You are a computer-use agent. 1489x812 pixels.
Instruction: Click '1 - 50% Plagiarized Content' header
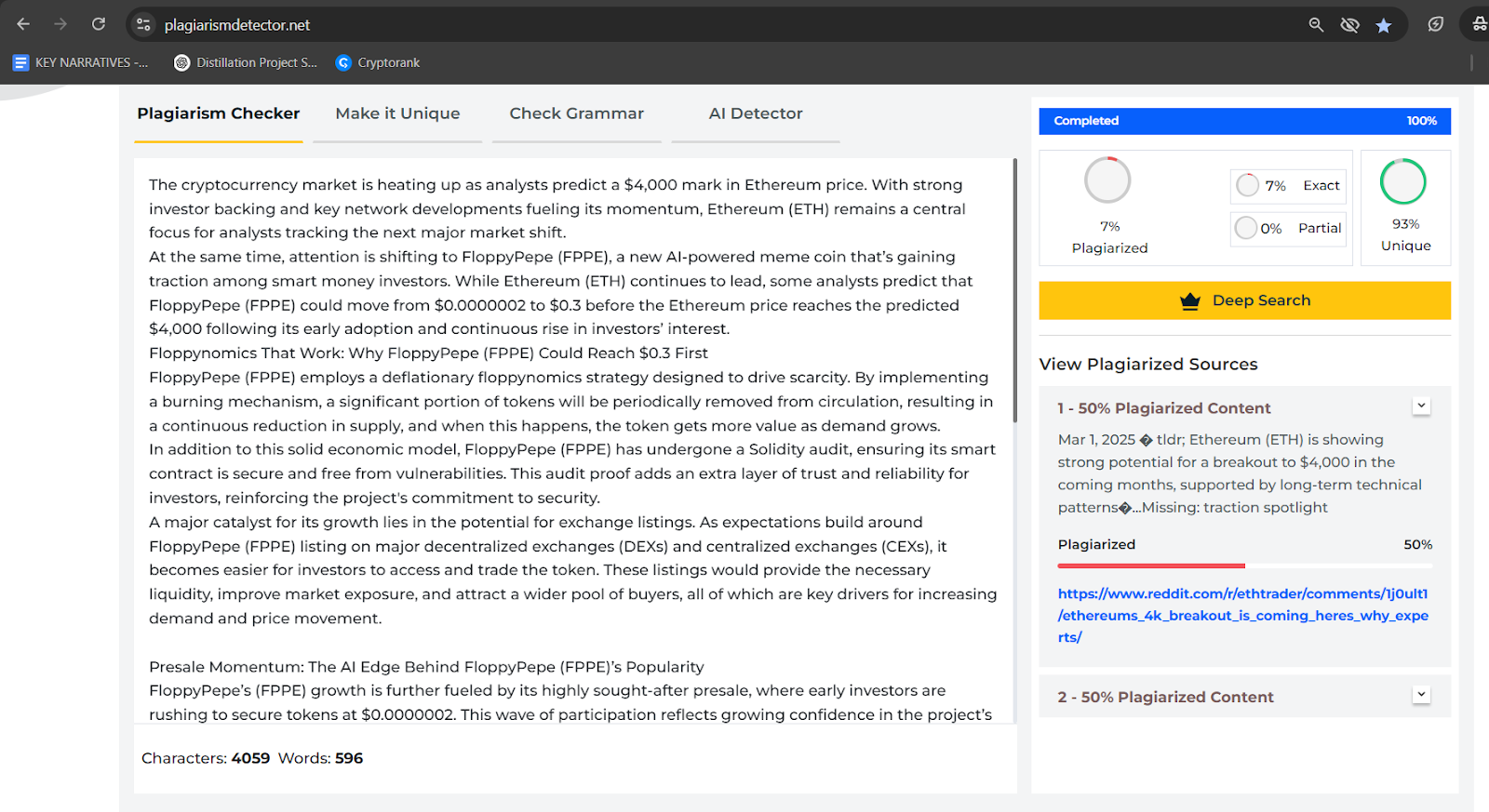pyautogui.click(x=1163, y=408)
